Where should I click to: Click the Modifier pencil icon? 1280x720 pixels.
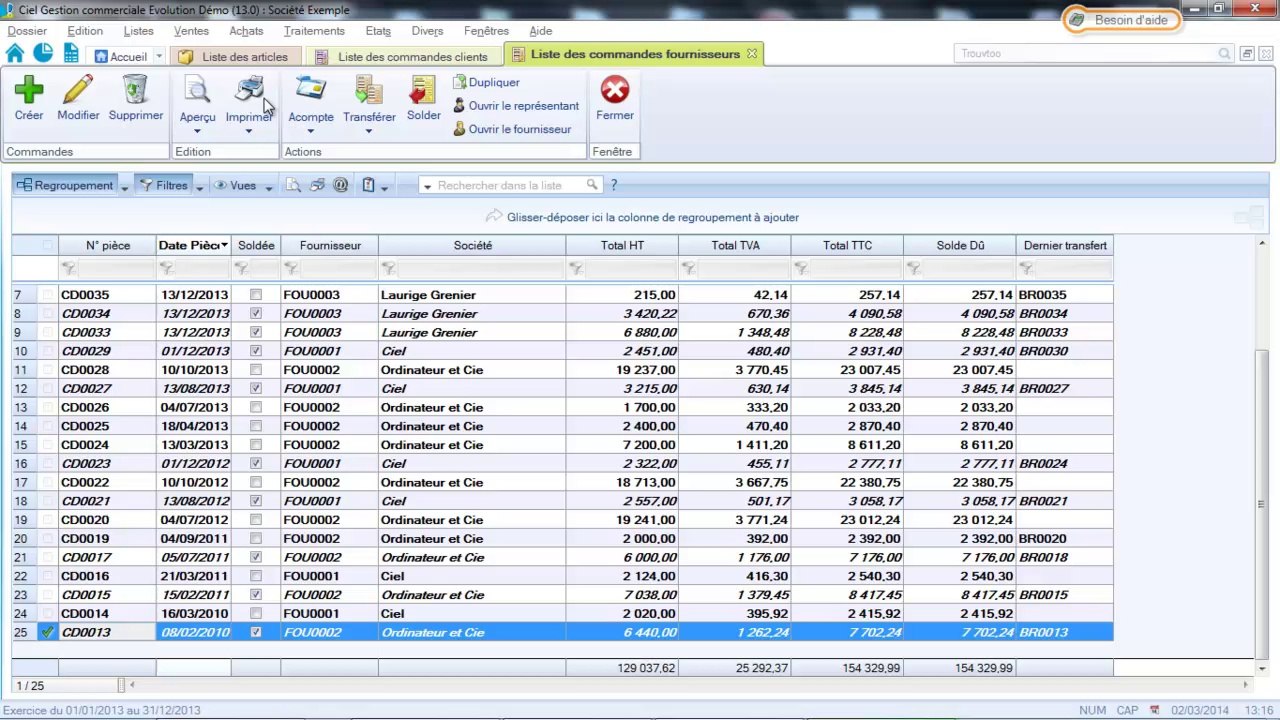(x=78, y=90)
